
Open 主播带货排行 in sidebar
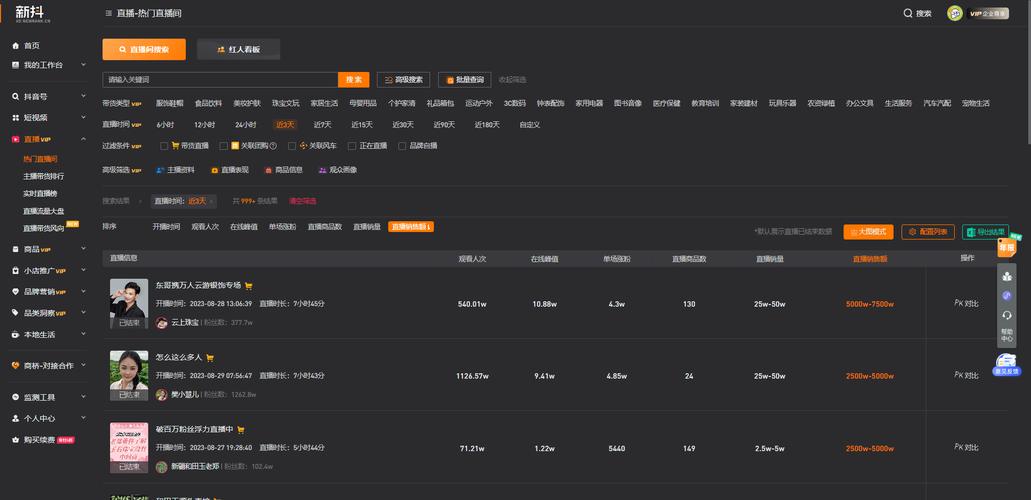coord(43,176)
